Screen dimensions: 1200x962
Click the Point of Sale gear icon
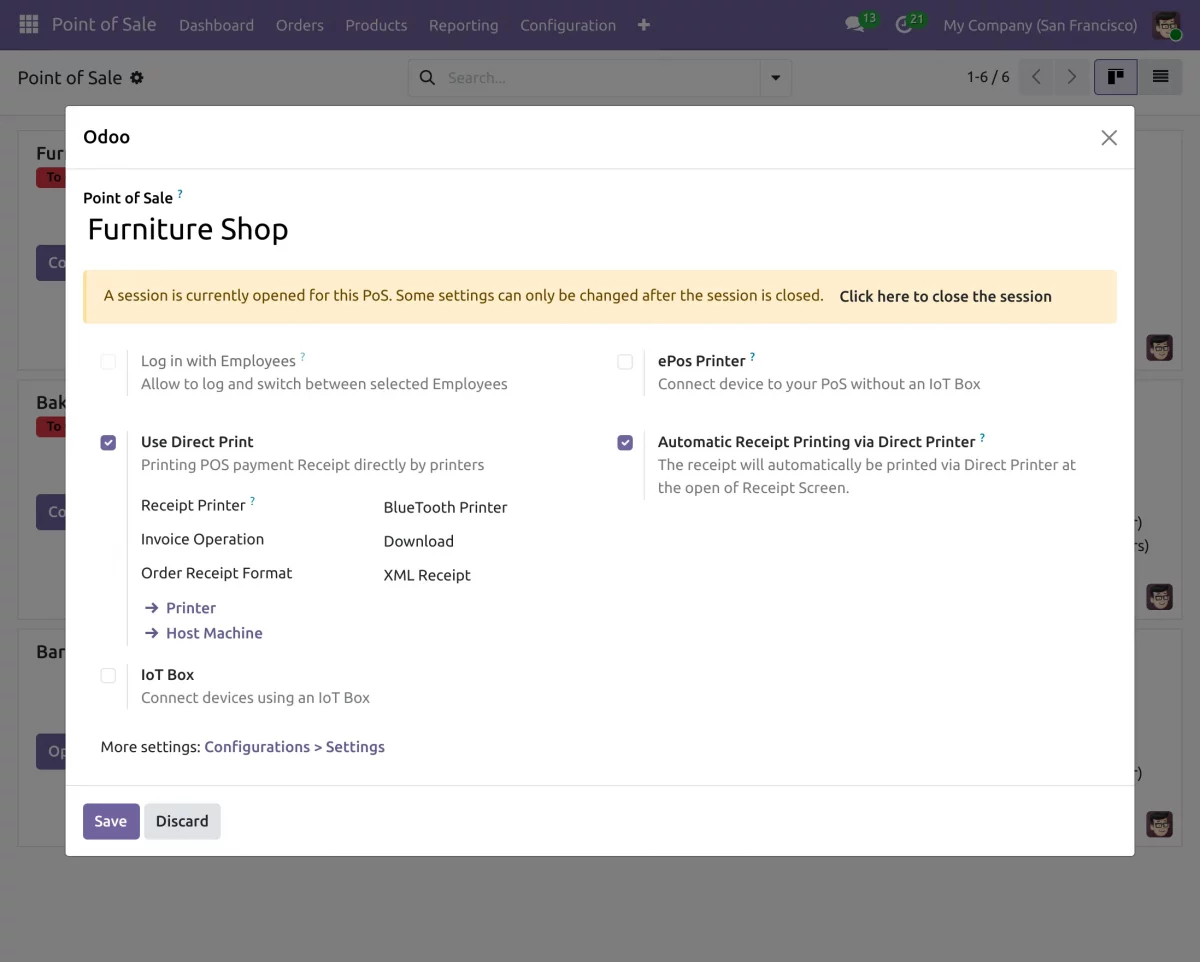point(137,78)
